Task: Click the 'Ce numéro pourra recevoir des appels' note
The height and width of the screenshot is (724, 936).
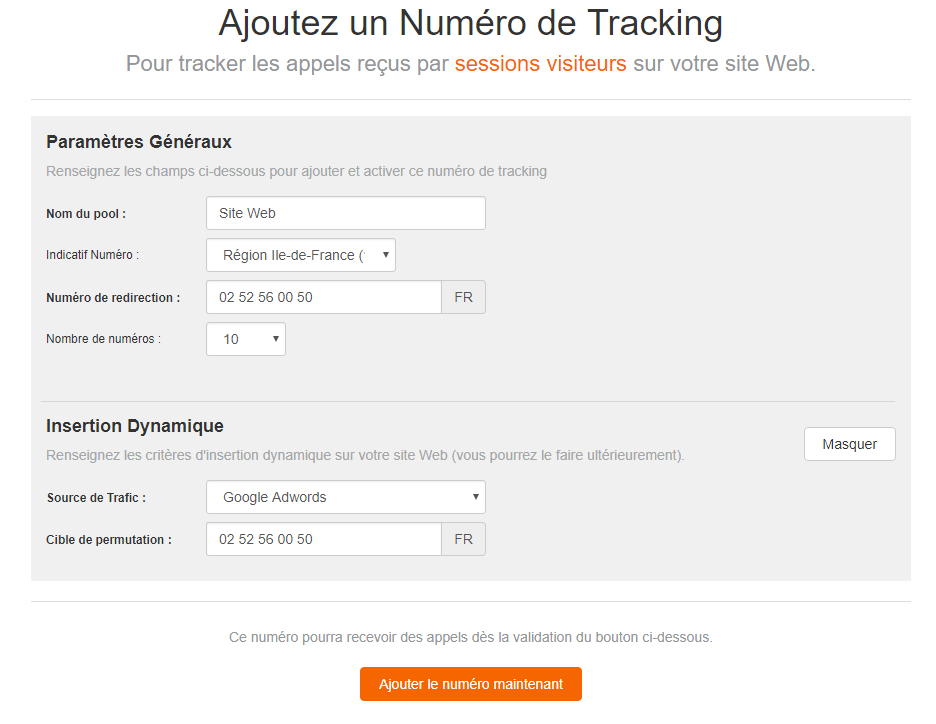Action: [x=470, y=637]
